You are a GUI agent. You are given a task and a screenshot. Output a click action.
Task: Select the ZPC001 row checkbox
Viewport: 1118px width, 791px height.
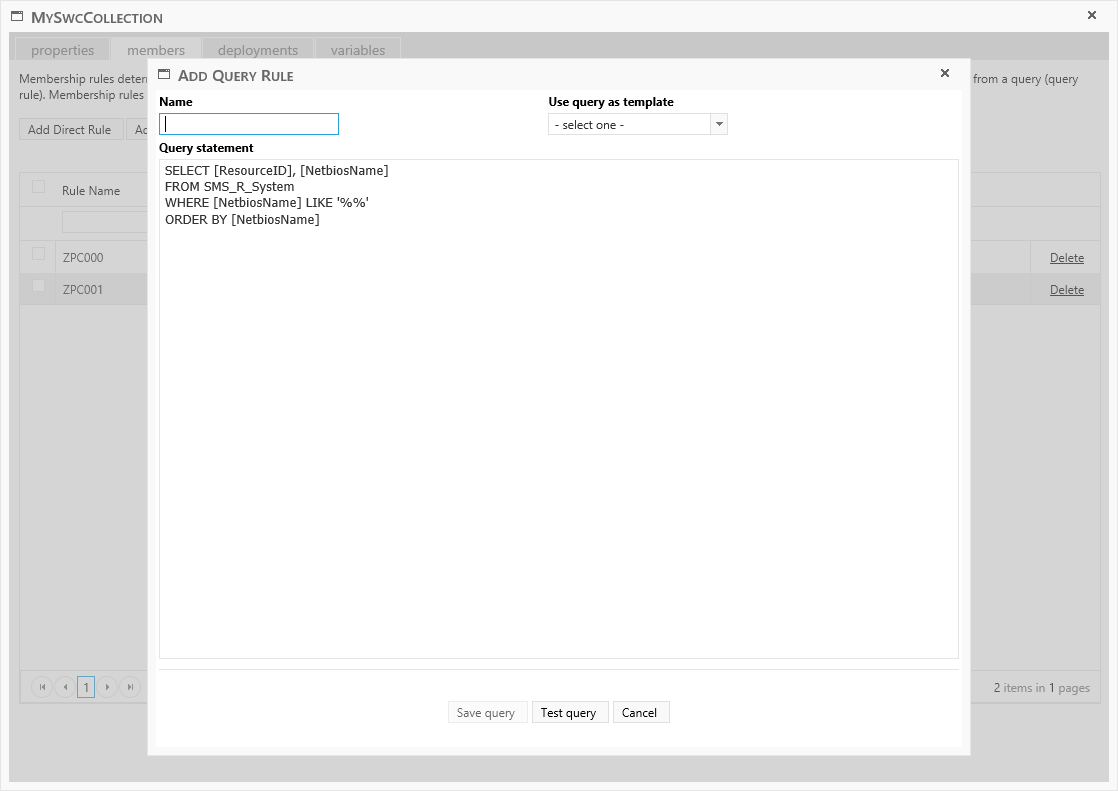pos(39,287)
